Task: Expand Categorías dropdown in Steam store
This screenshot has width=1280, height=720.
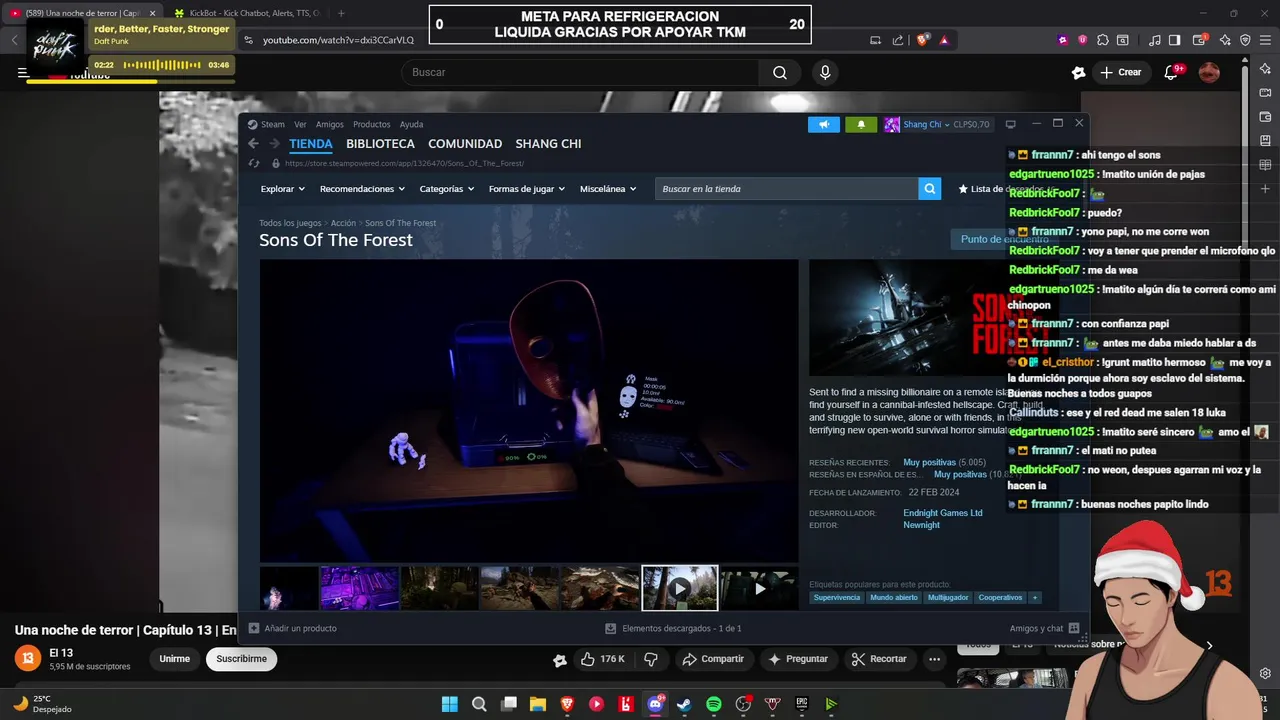Action: [447, 189]
